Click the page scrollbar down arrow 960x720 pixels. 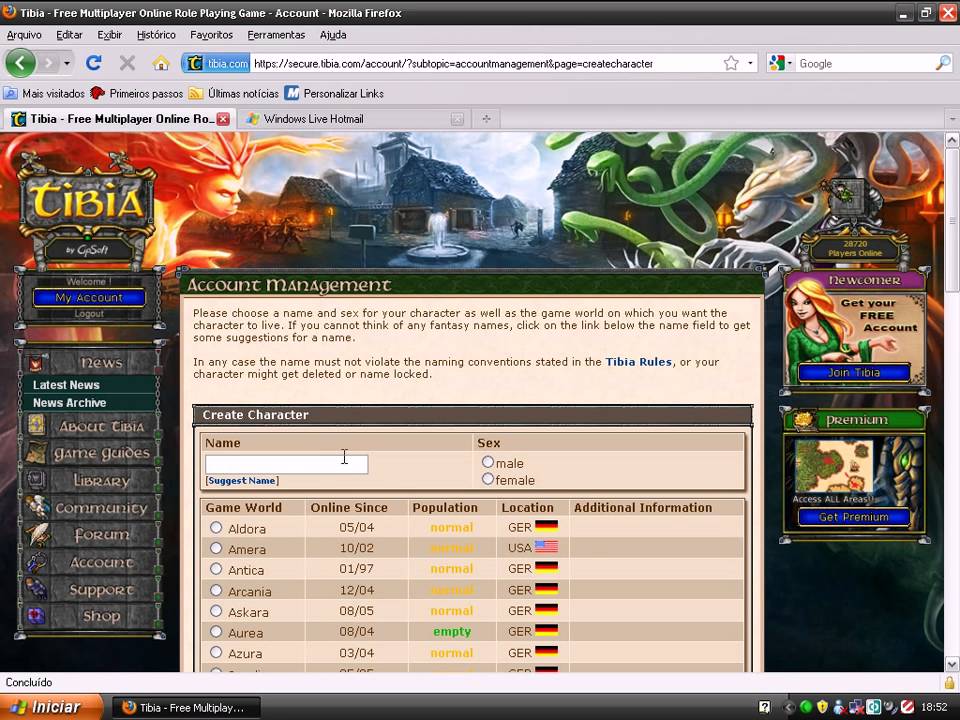tap(952, 663)
